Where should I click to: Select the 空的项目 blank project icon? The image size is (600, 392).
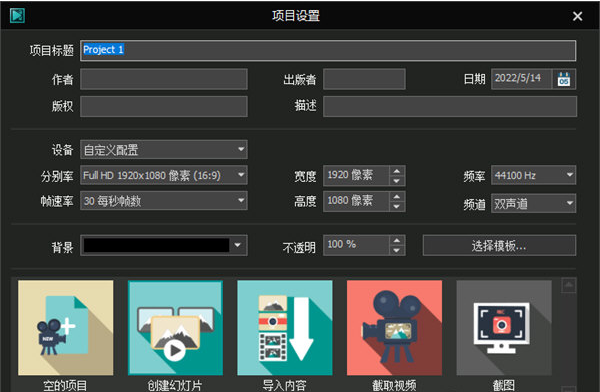(65, 328)
